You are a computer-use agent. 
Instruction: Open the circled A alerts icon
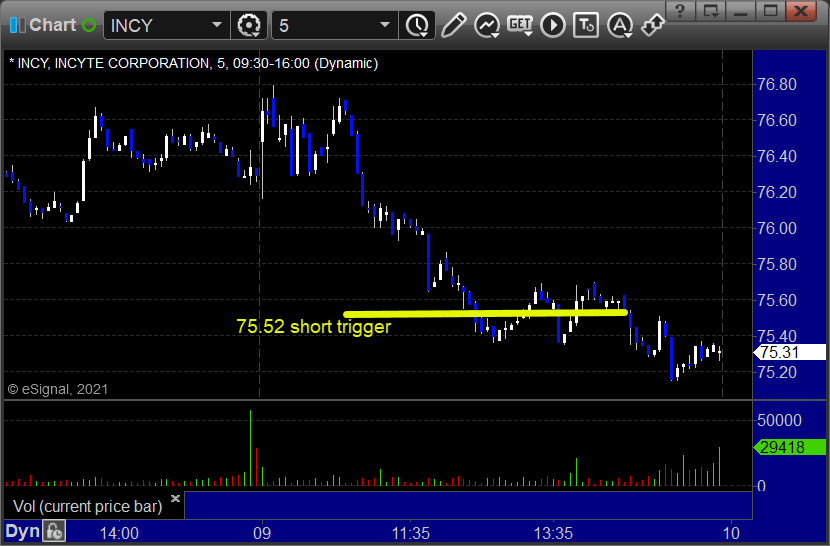pyautogui.click(x=620, y=25)
